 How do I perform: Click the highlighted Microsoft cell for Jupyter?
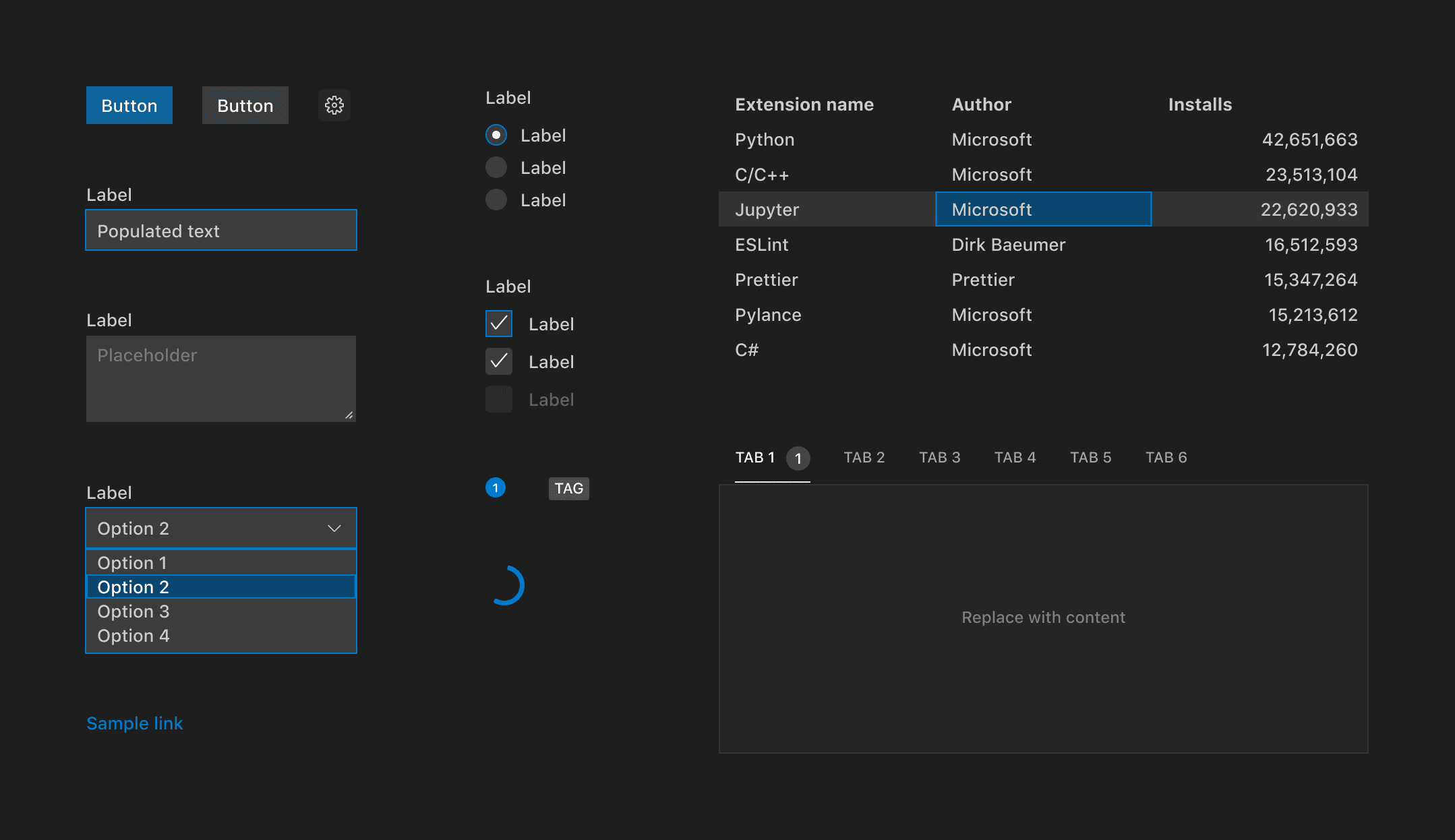1043,209
